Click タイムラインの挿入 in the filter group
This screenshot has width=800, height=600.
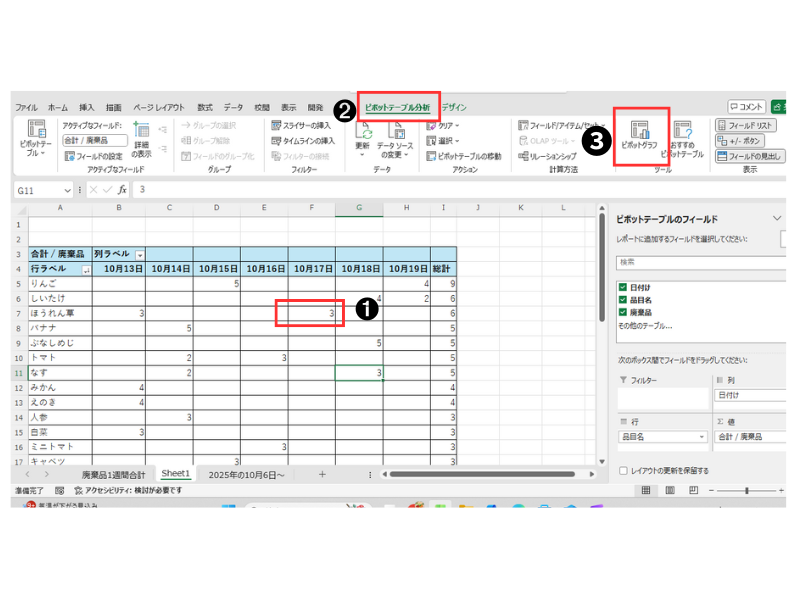coord(302,141)
